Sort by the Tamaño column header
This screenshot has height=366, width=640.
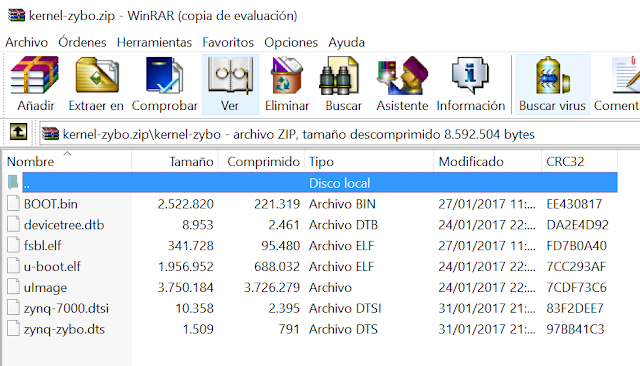[175, 162]
